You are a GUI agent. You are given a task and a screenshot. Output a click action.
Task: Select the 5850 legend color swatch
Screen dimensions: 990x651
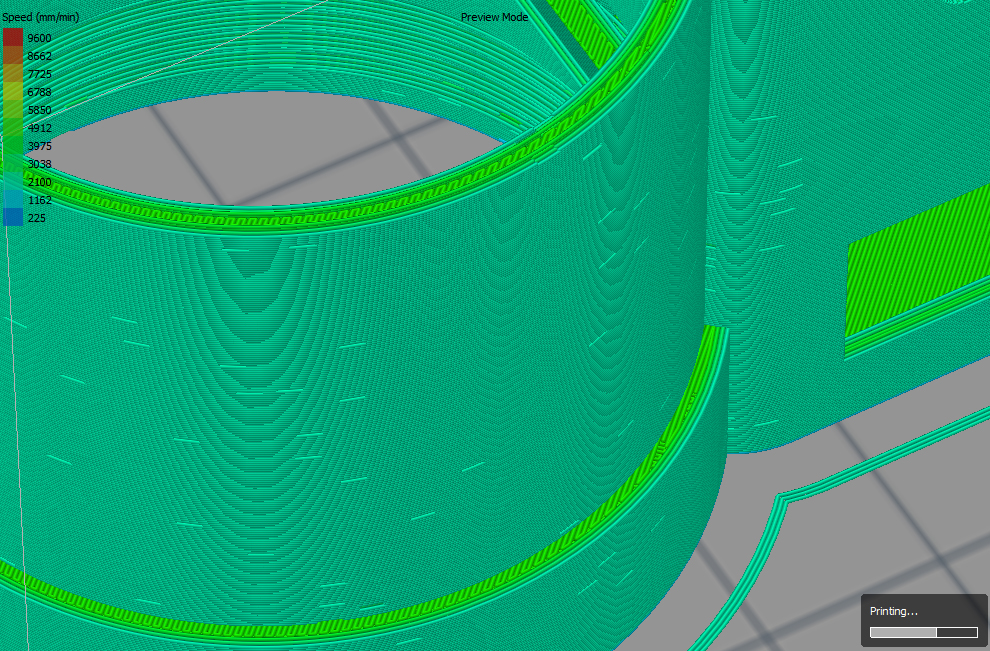point(13,110)
